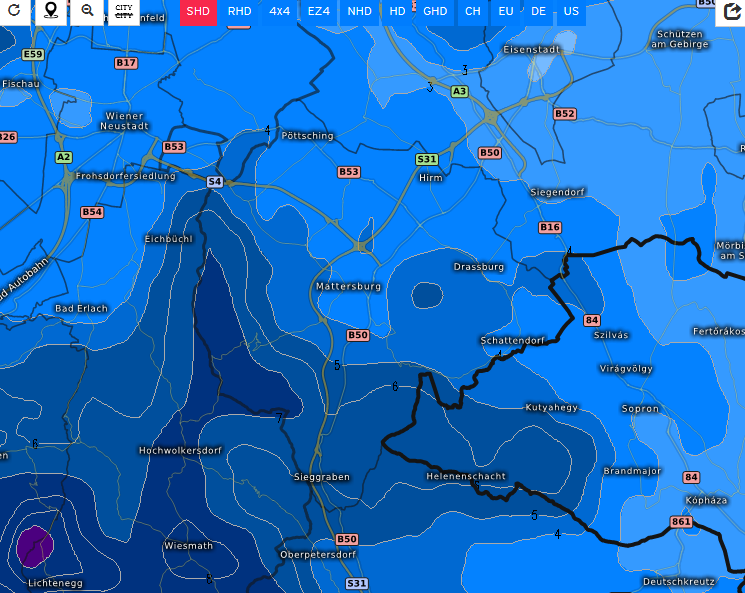Screen dimensions: 745x593
Task: Select the SHD model tab
Action: pyautogui.click(x=198, y=12)
